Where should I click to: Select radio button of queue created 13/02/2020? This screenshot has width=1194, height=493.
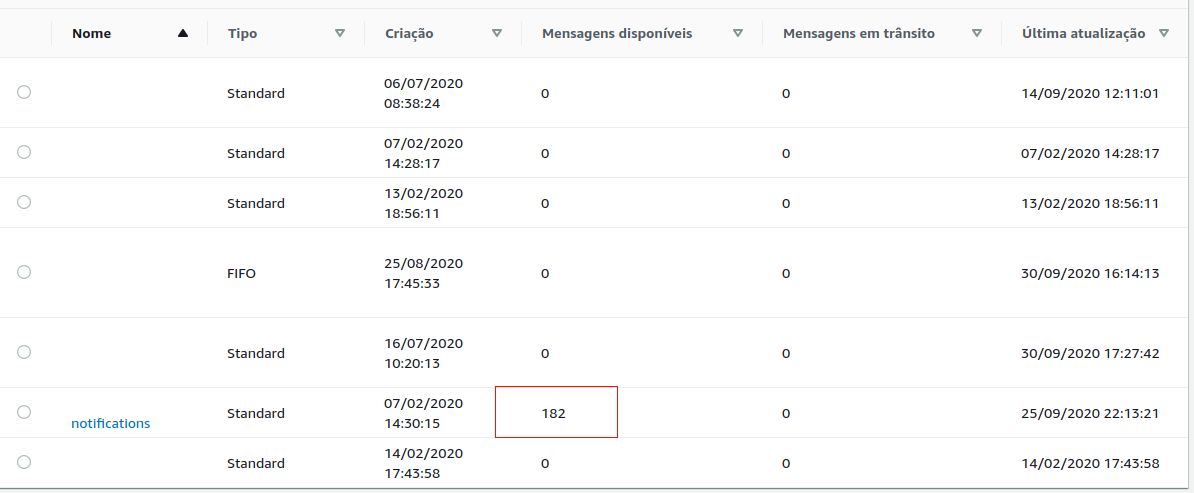coord(24,202)
